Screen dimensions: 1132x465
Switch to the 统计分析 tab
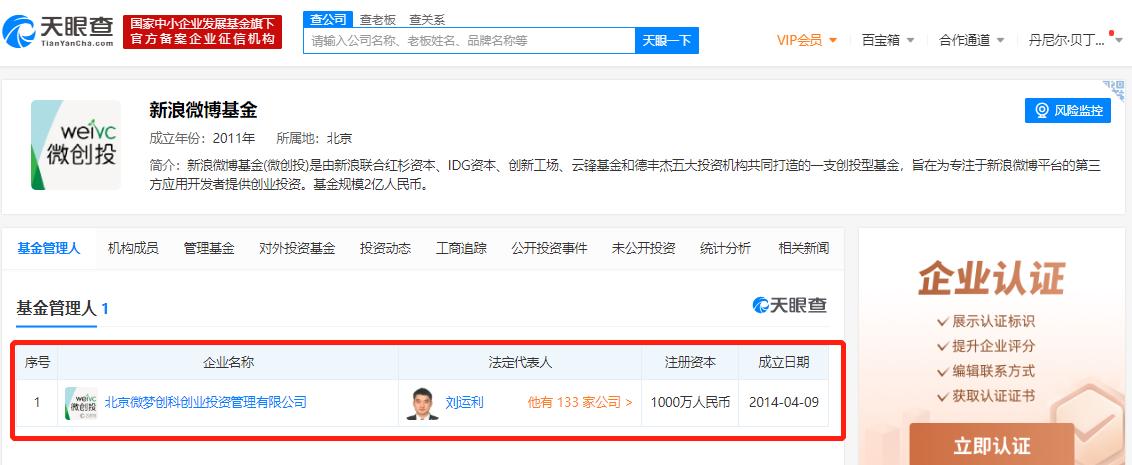pos(726,248)
